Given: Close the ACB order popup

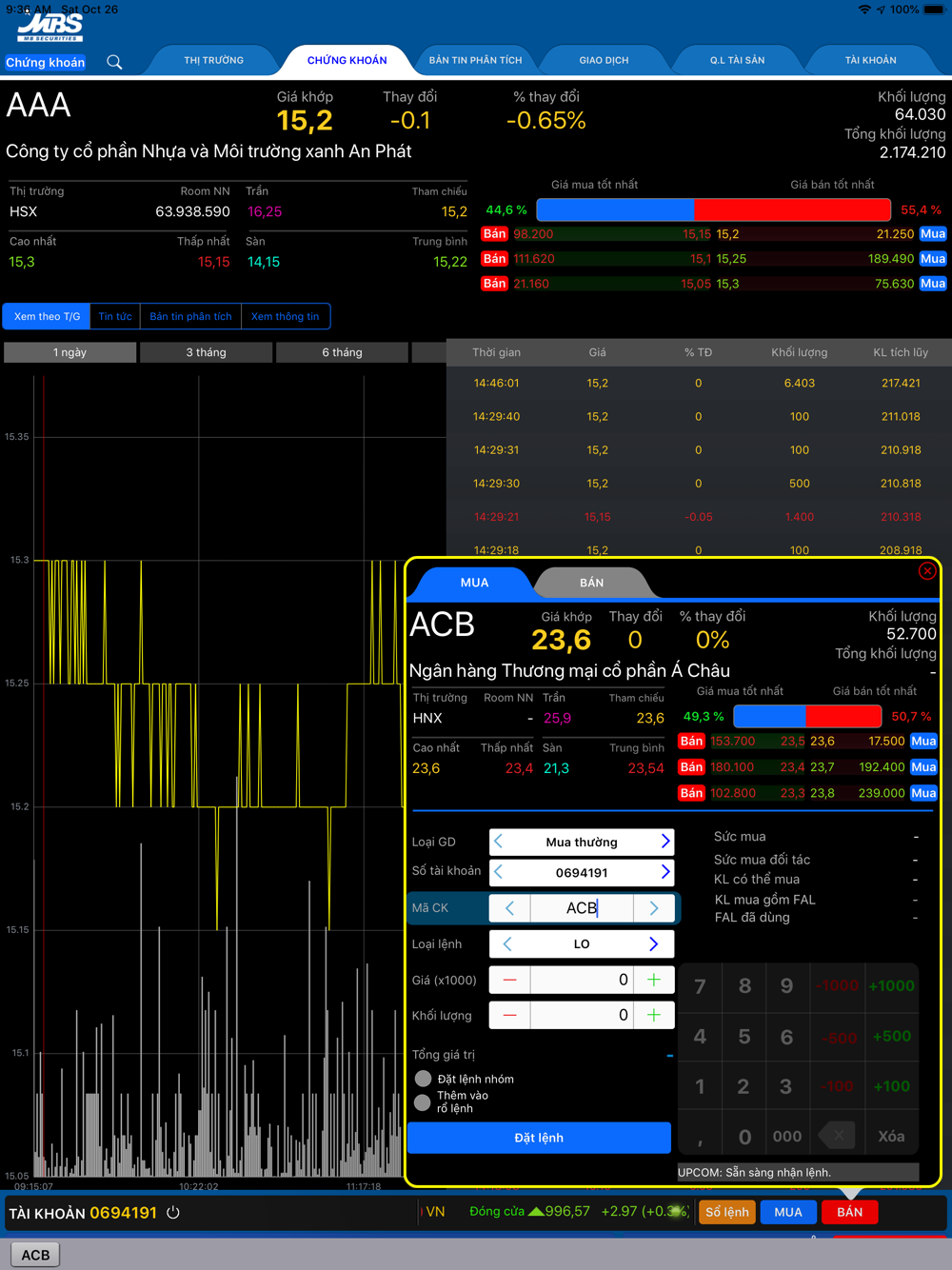Looking at the screenshot, I should click(x=927, y=571).
